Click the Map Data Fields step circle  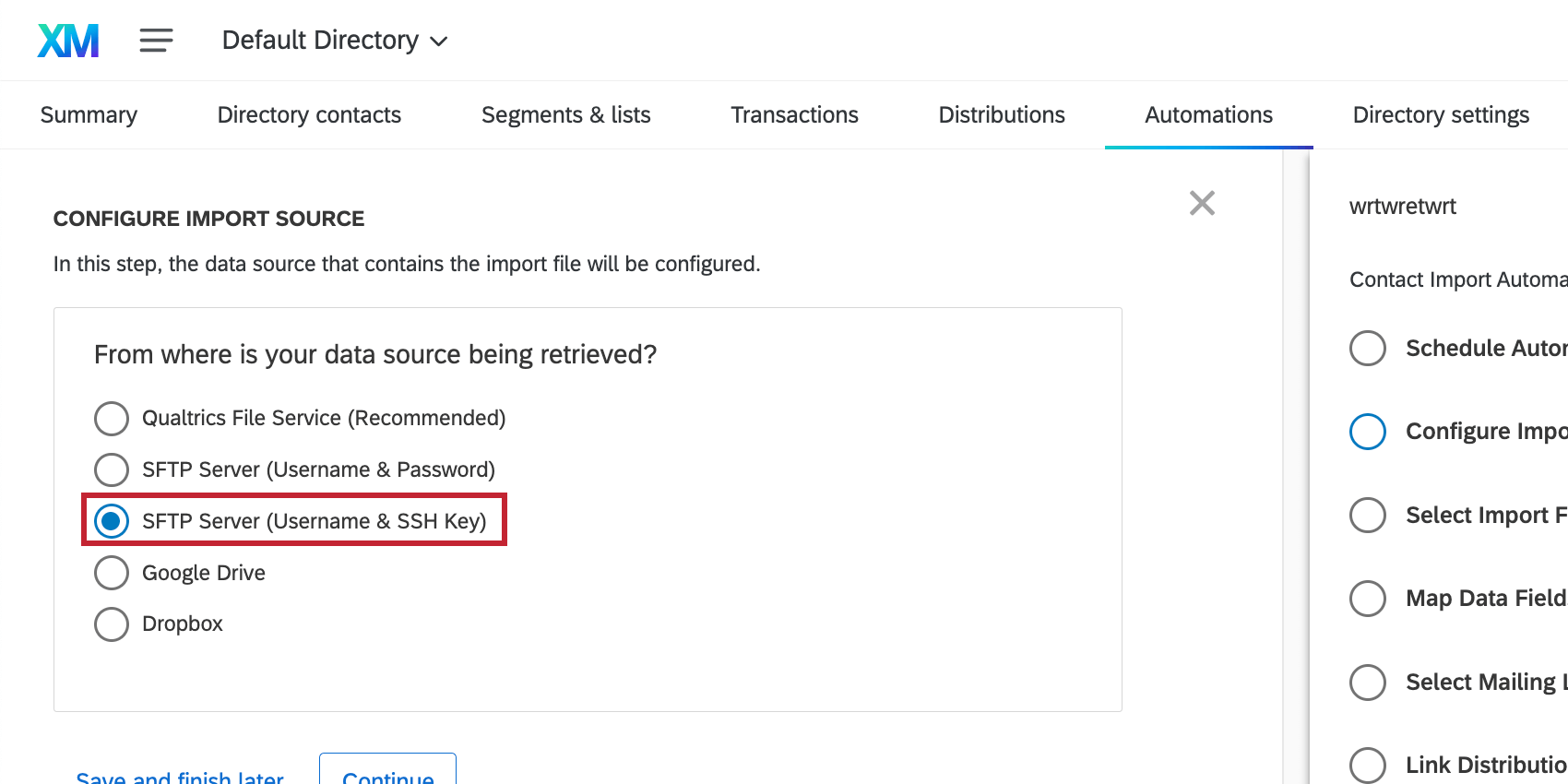click(x=1367, y=599)
